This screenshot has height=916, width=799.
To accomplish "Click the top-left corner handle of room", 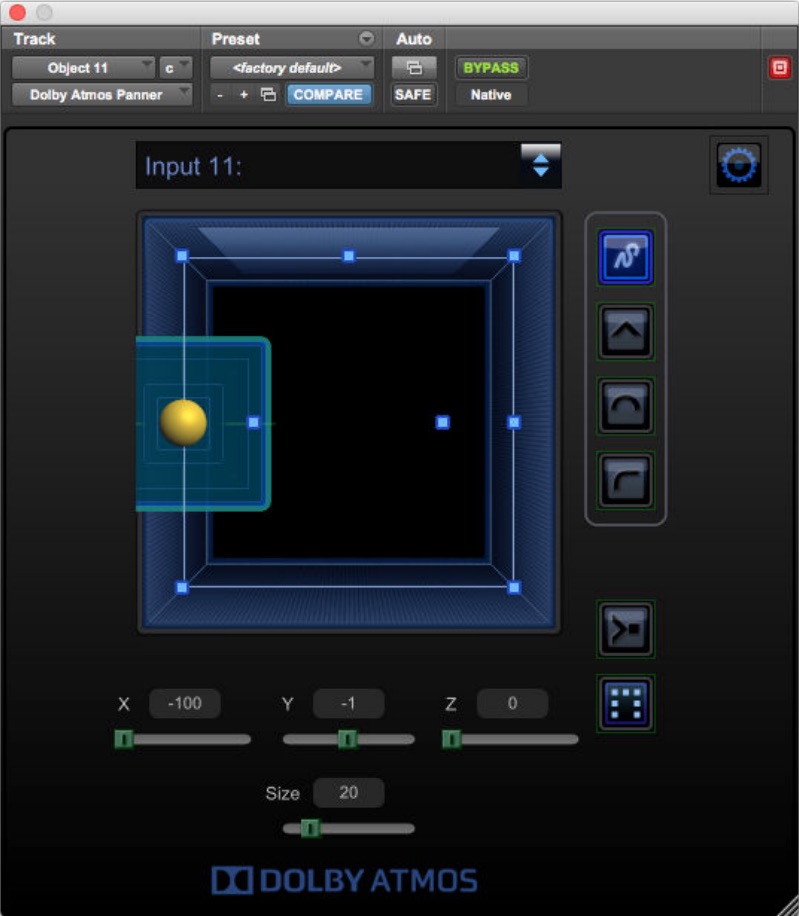I will pos(182,256).
